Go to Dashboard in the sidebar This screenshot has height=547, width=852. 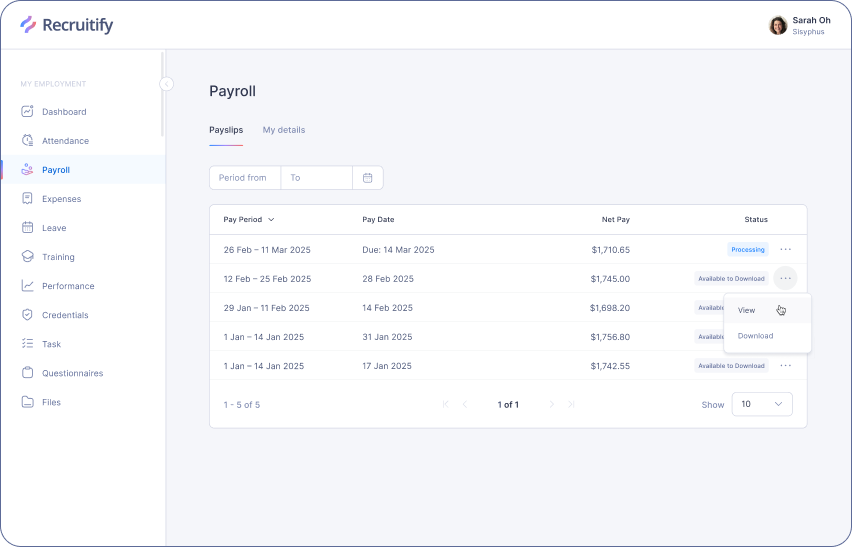click(64, 112)
